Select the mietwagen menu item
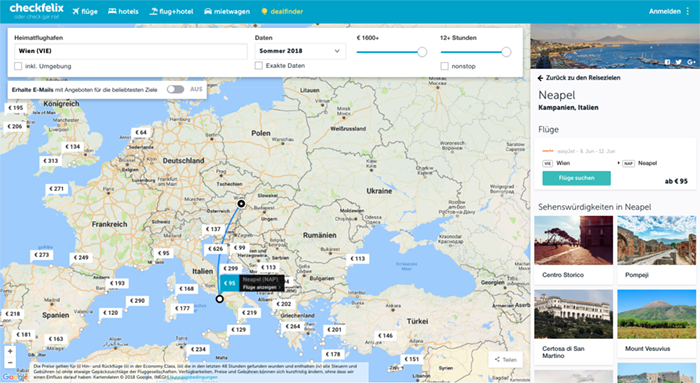This screenshot has height=383, width=700. pyautogui.click(x=227, y=12)
